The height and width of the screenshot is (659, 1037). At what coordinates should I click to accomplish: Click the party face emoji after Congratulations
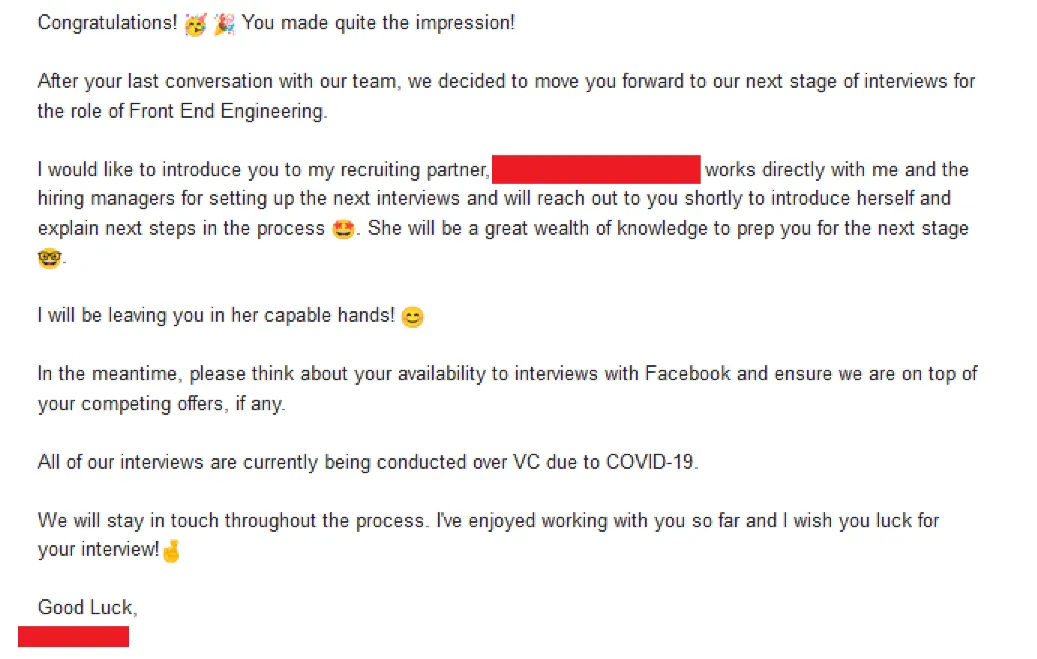pos(195,25)
